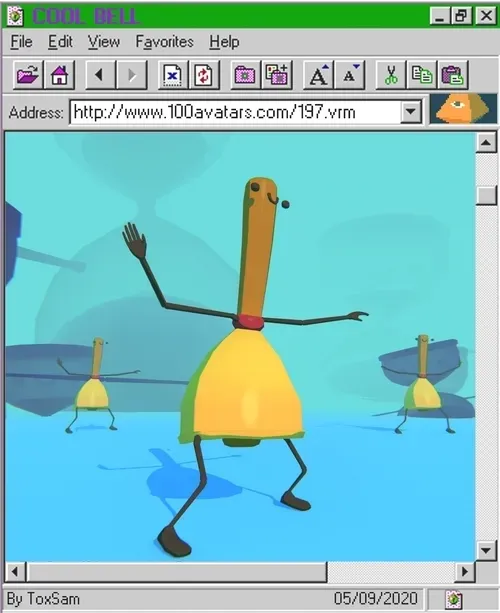Click the open folder toolbar icon
500x613 pixels.
coord(28,74)
